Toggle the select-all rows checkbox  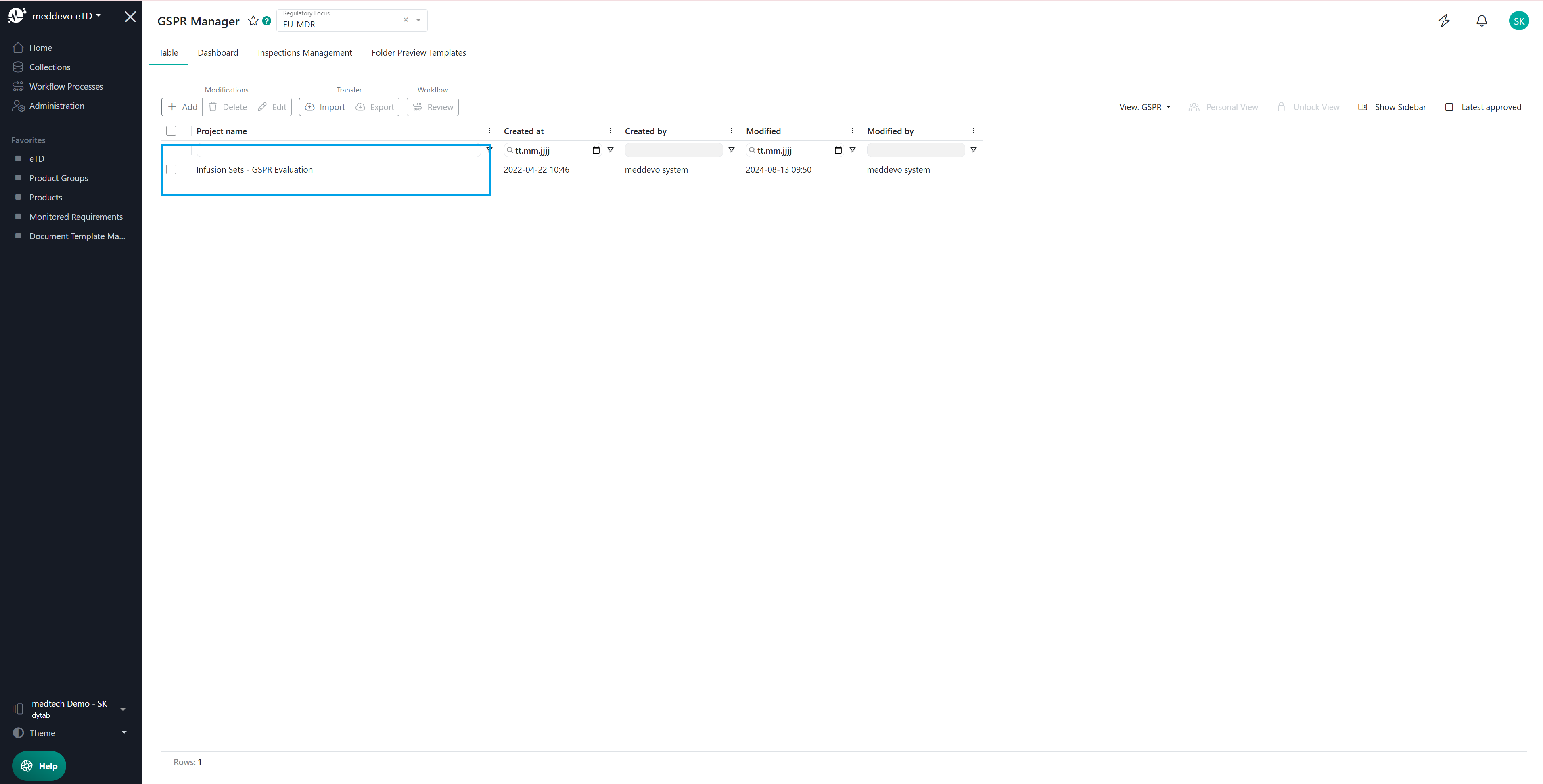[x=171, y=131]
